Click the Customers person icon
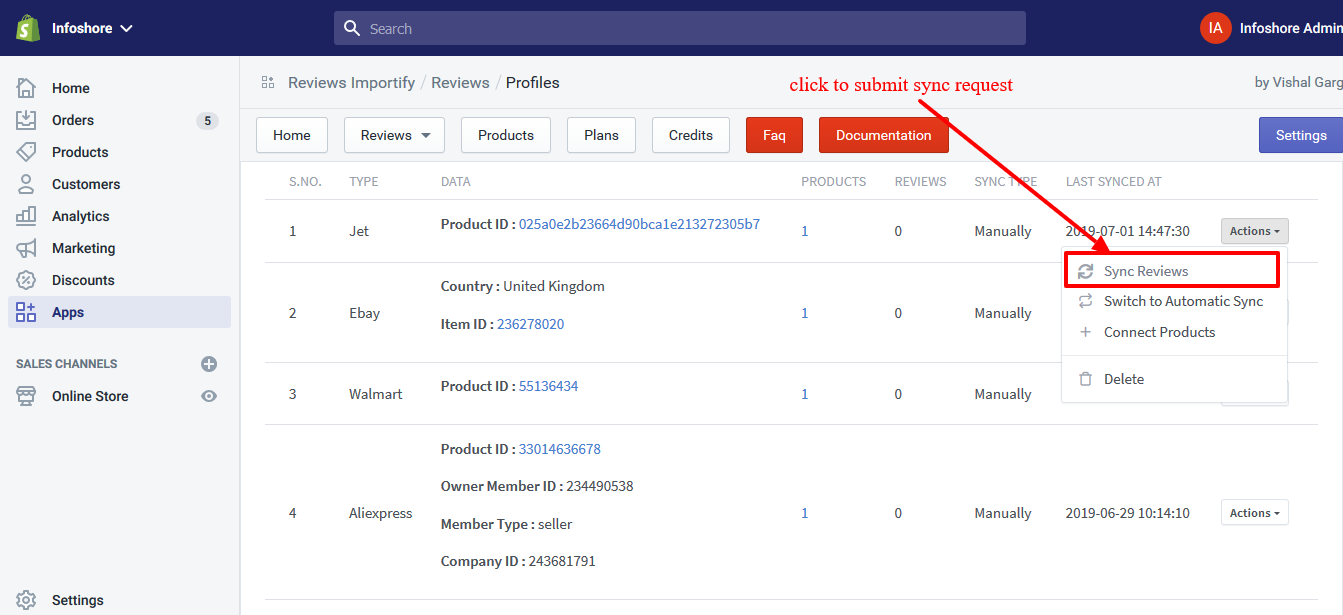This screenshot has height=615, width=1343. coord(27,184)
